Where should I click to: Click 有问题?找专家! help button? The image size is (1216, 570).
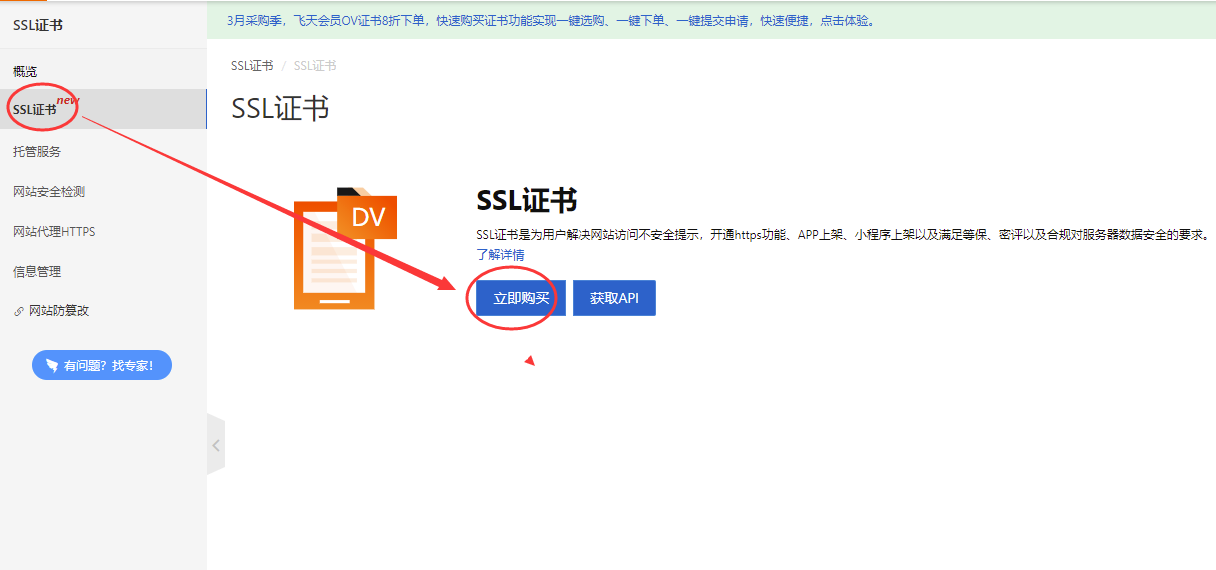pyautogui.click(x=102, y=365)
